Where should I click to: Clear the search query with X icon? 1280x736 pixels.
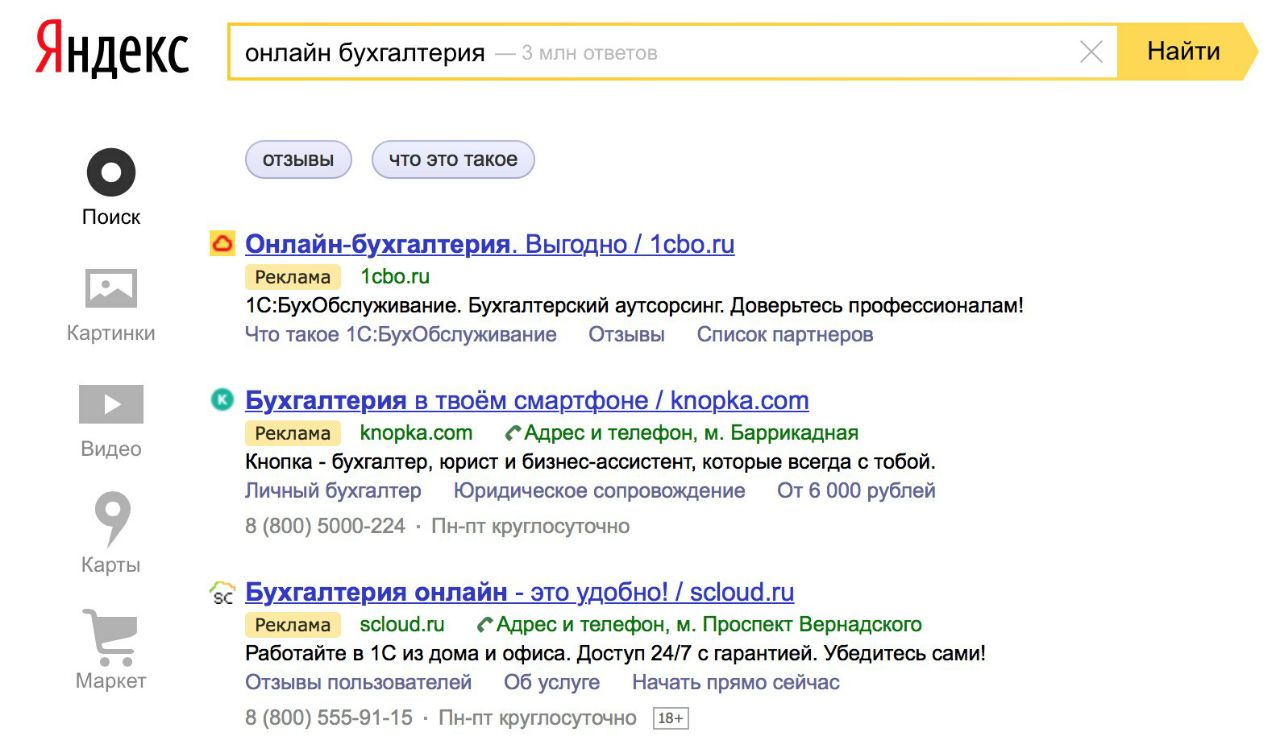[1091, 52]
